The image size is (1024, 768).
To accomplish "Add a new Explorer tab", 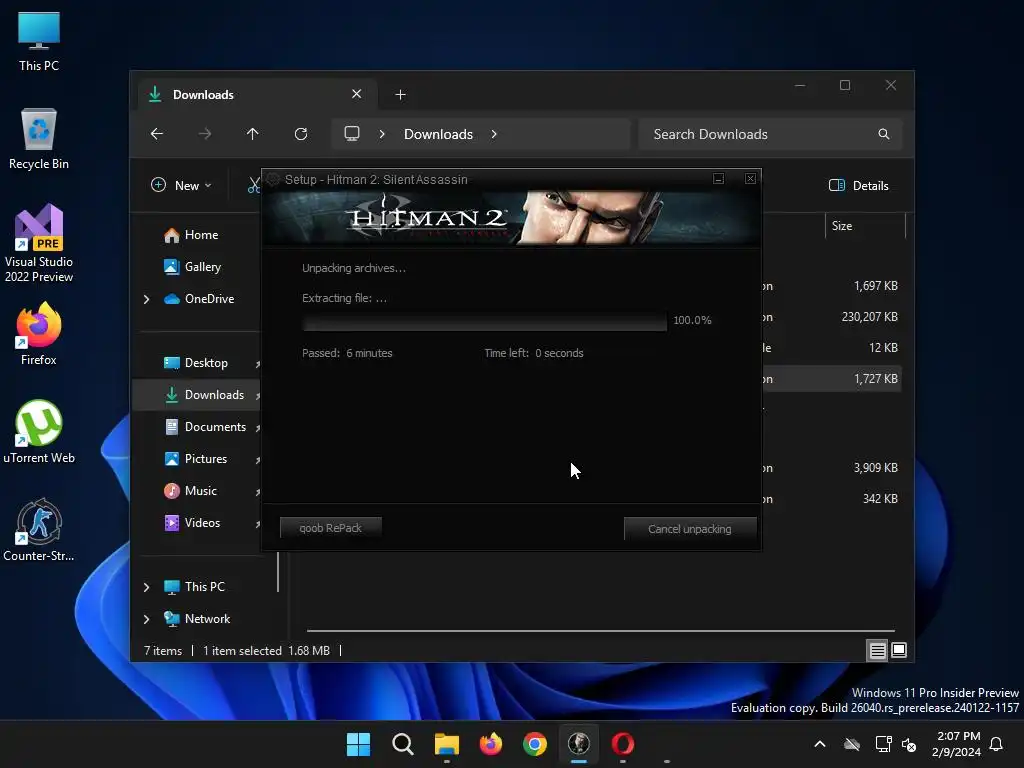I will tap(400, 95).
